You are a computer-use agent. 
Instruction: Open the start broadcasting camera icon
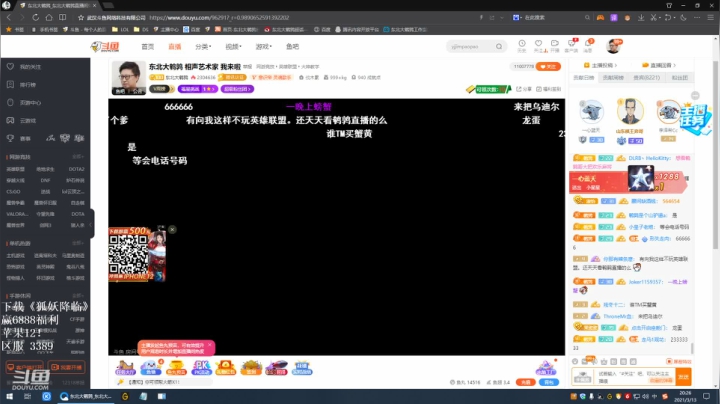click(x=555, y=45)
